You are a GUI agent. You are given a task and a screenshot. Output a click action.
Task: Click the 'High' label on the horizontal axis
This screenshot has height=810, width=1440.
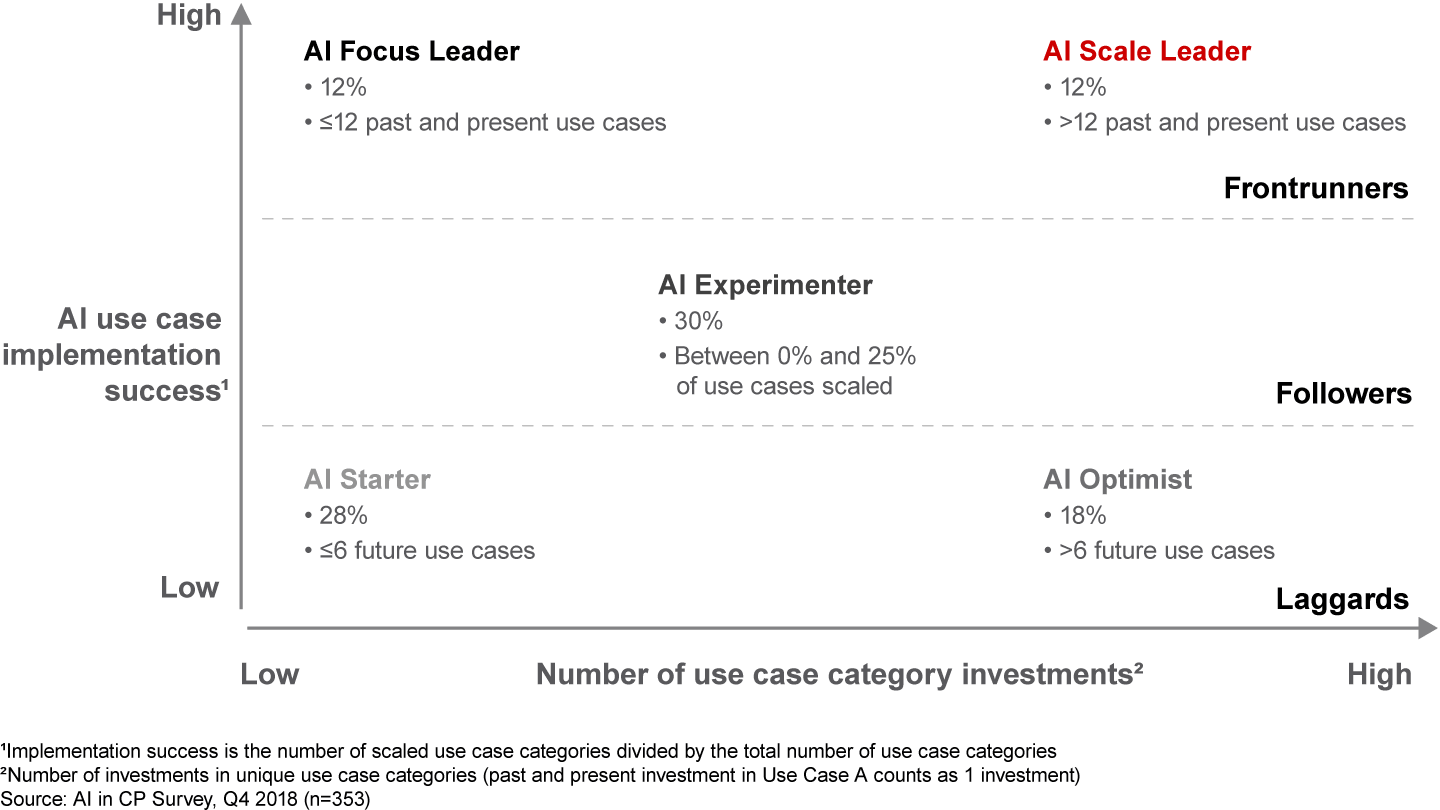tap(1379, 675)
